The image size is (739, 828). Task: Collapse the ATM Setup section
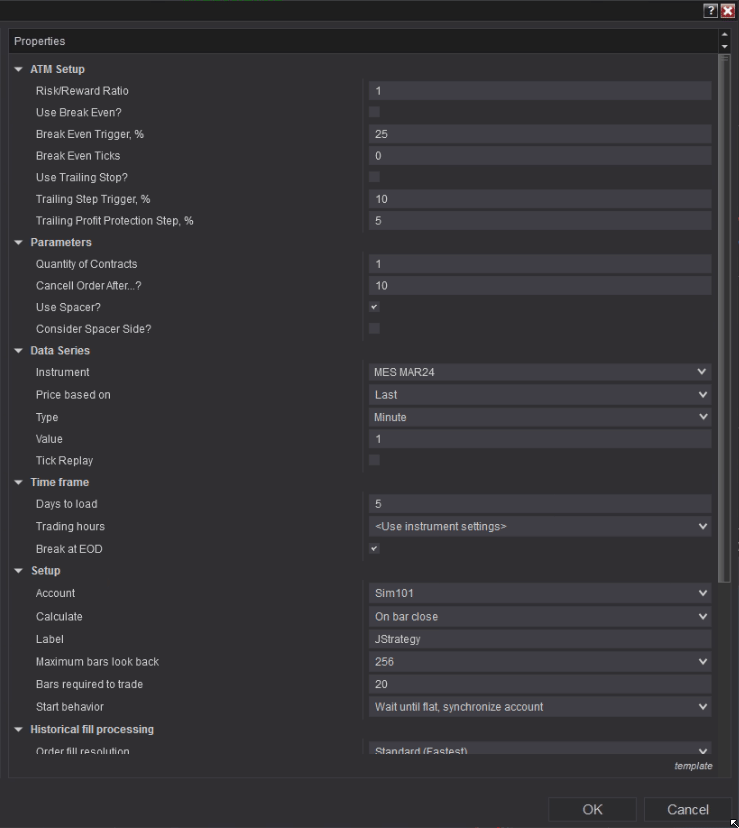coord(17,69)
